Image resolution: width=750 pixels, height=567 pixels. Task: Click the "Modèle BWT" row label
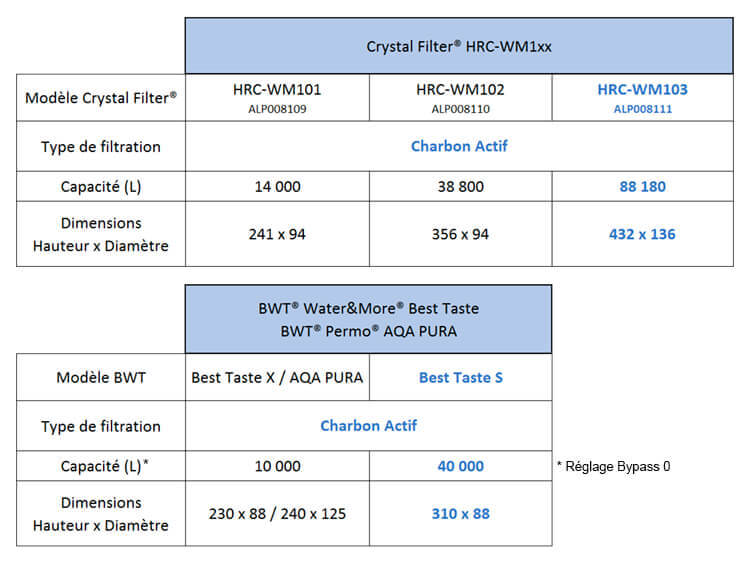pyautogui.click(x=101, y=377)
